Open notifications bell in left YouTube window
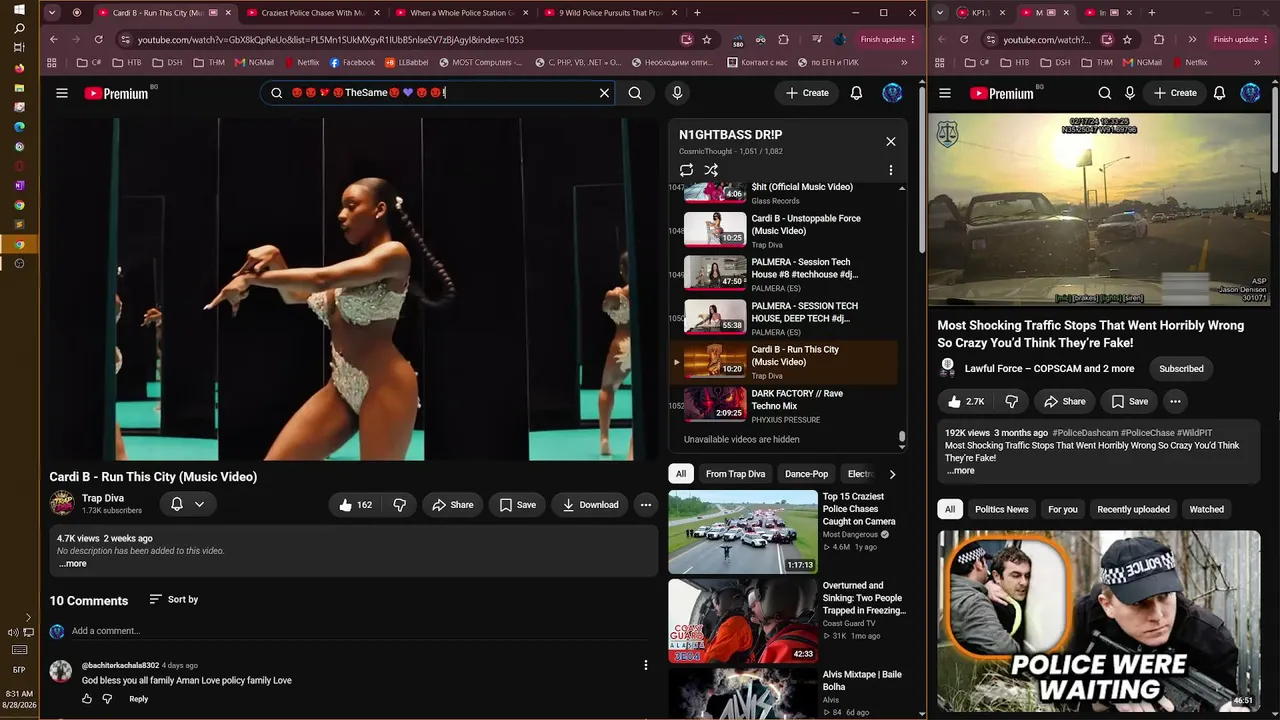The image size is (1280, 720). (x=856, y=93)
